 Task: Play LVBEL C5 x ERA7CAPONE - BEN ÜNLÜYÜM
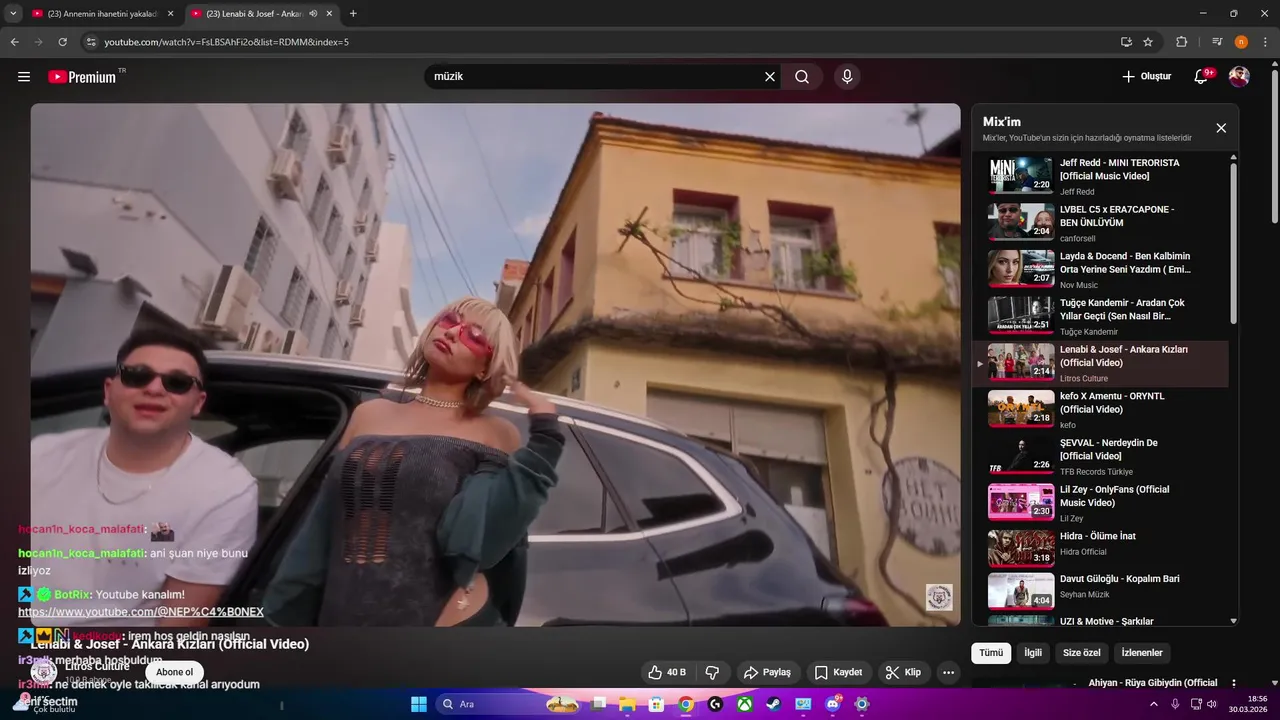[x=1100, y=222]
